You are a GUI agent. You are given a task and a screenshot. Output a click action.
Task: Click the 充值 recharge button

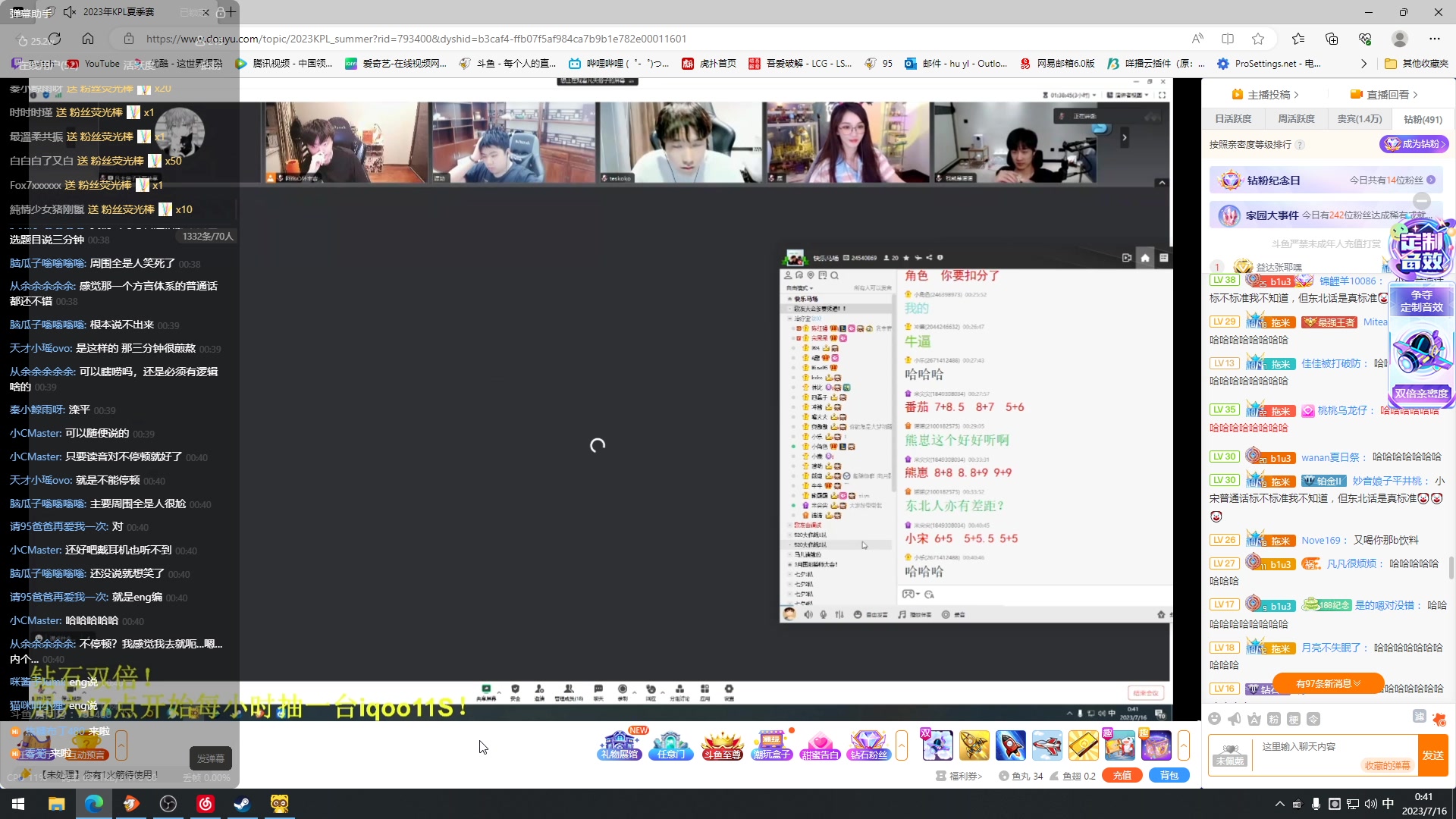(1122, 775)
